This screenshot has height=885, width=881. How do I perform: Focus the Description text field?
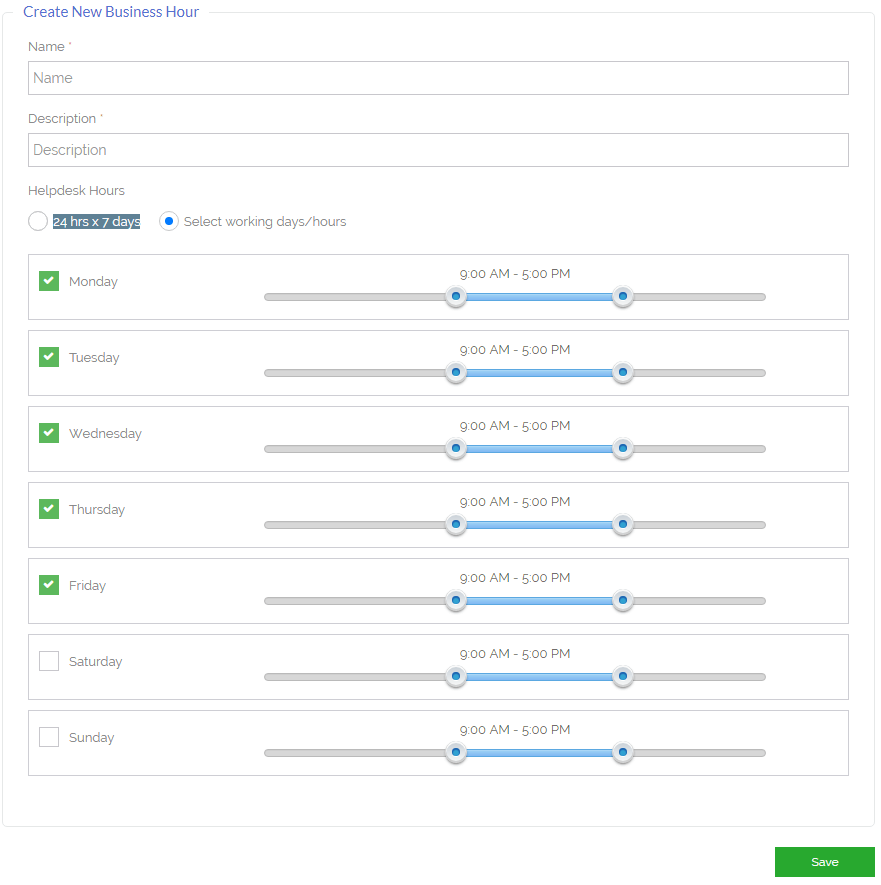(439, 150)
